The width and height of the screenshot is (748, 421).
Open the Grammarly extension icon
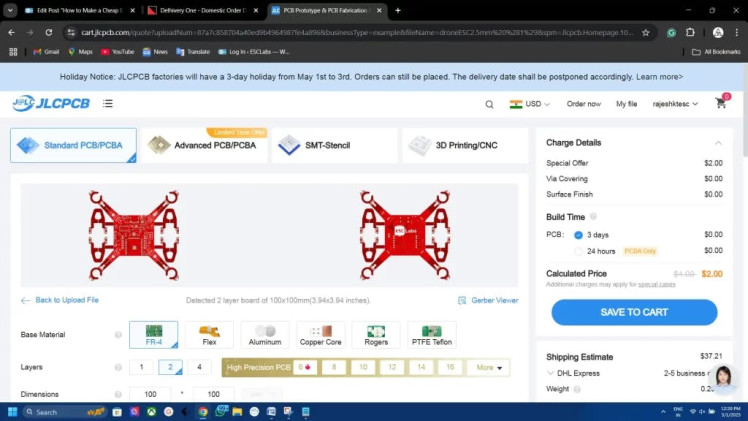(671, 32)
